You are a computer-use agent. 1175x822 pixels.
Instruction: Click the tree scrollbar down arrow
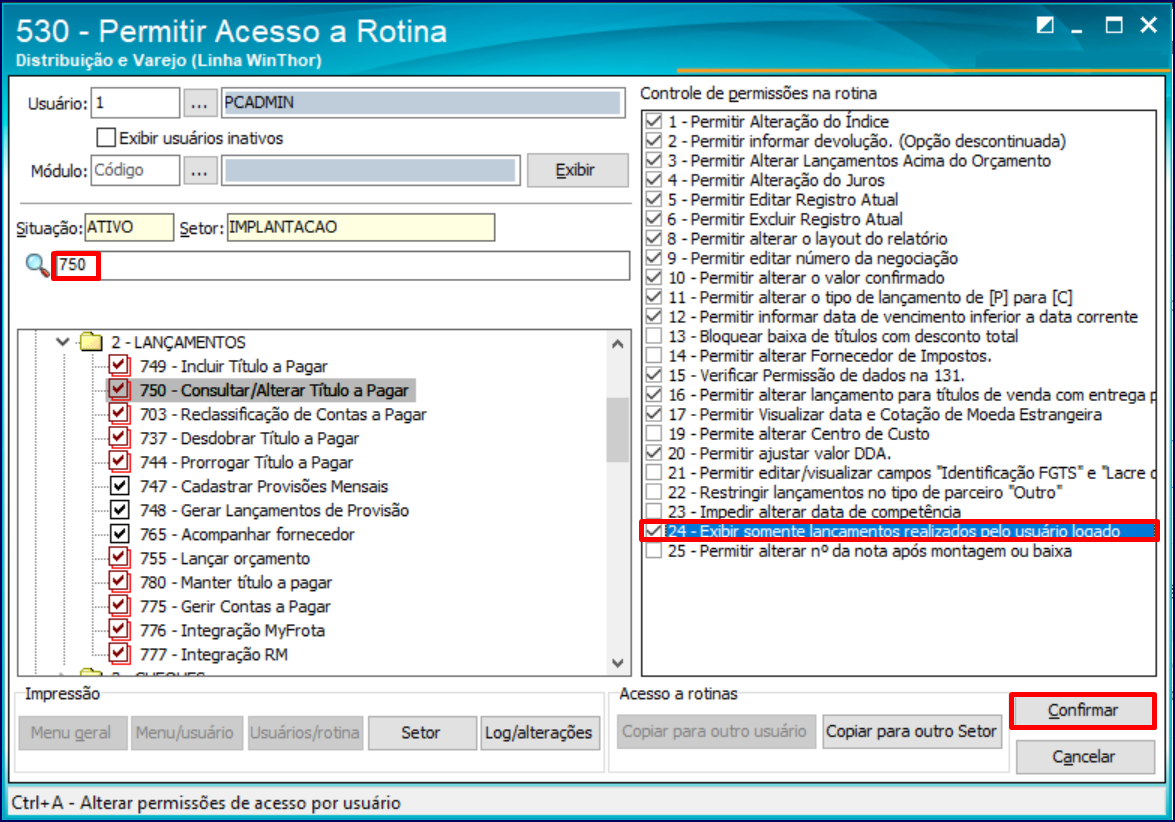click(618, 662)
